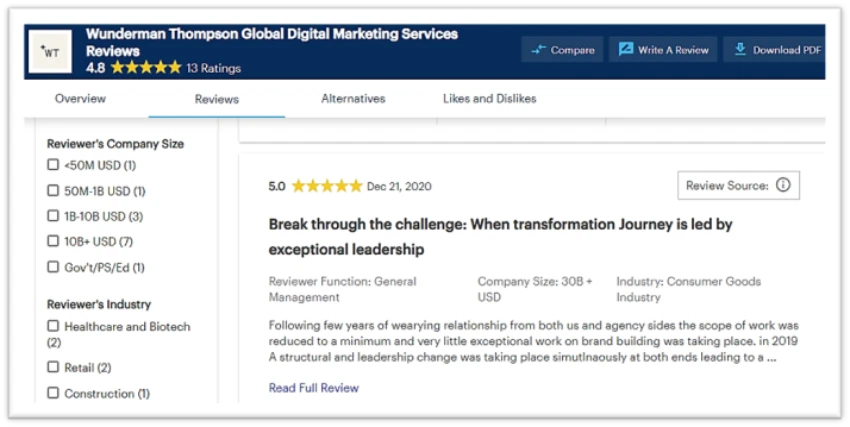Screen dimensions: 850x427
Task: Click the Download PDF button
Action: click(x=775, y=50)
